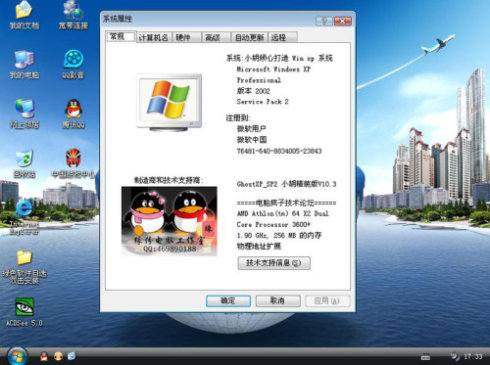This screenshot has height=365, width=490.
Task: Click the Start orb button on taskbar
Action: pyautogui.click(x=17, y=356)
